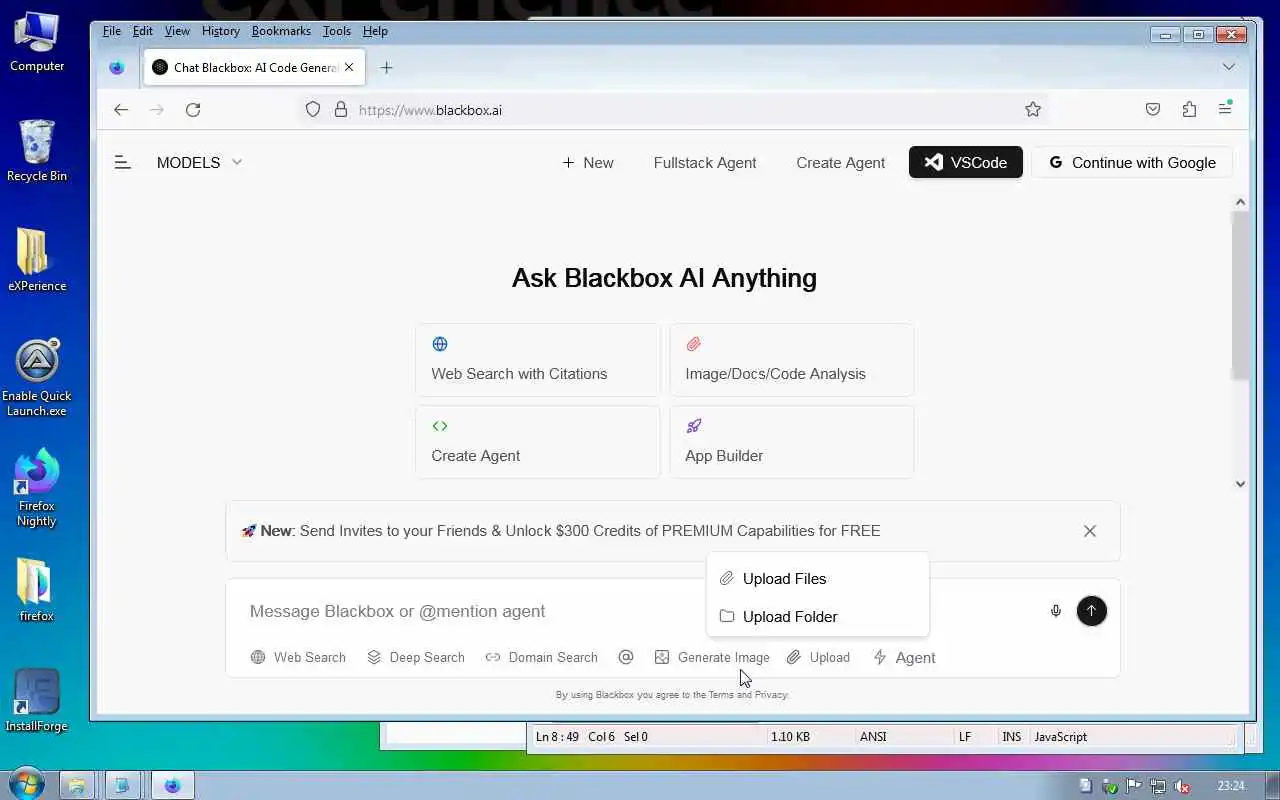Toggle Deep Search mode
Viewport: 1280px width, 800px height.
416,657
